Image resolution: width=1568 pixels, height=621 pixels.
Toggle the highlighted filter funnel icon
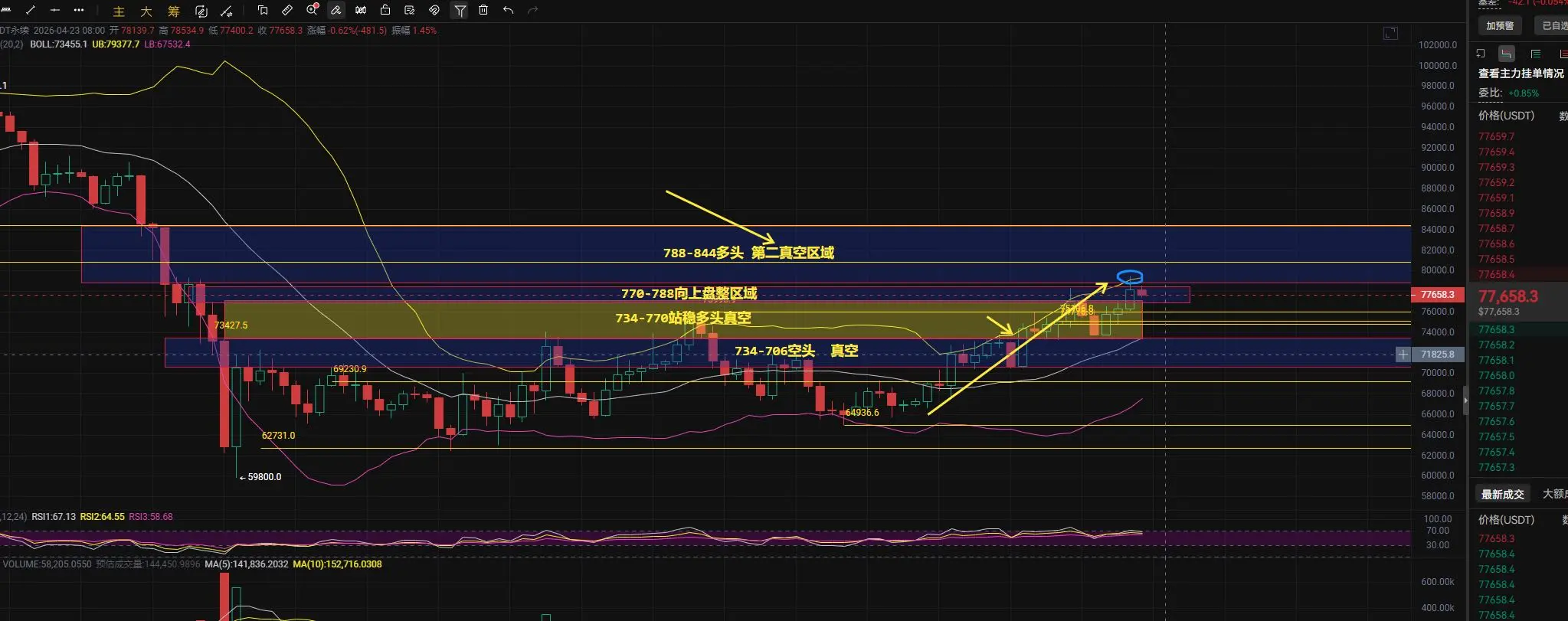[x=460, y=10]
